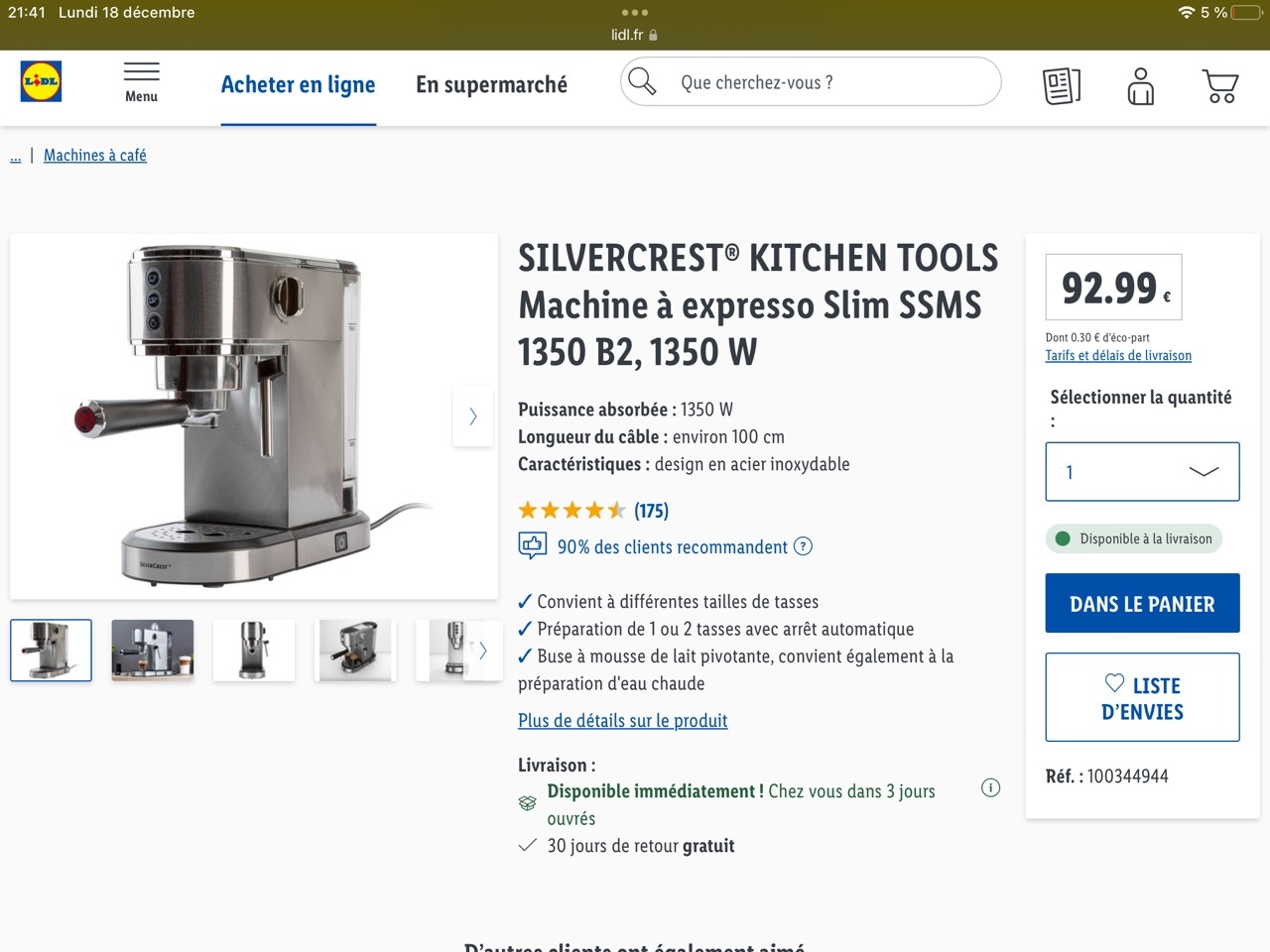The width and height of the screenshot is (1270, 952).
Task: Click the delivery info circle icon
Action: click(990, 787)
